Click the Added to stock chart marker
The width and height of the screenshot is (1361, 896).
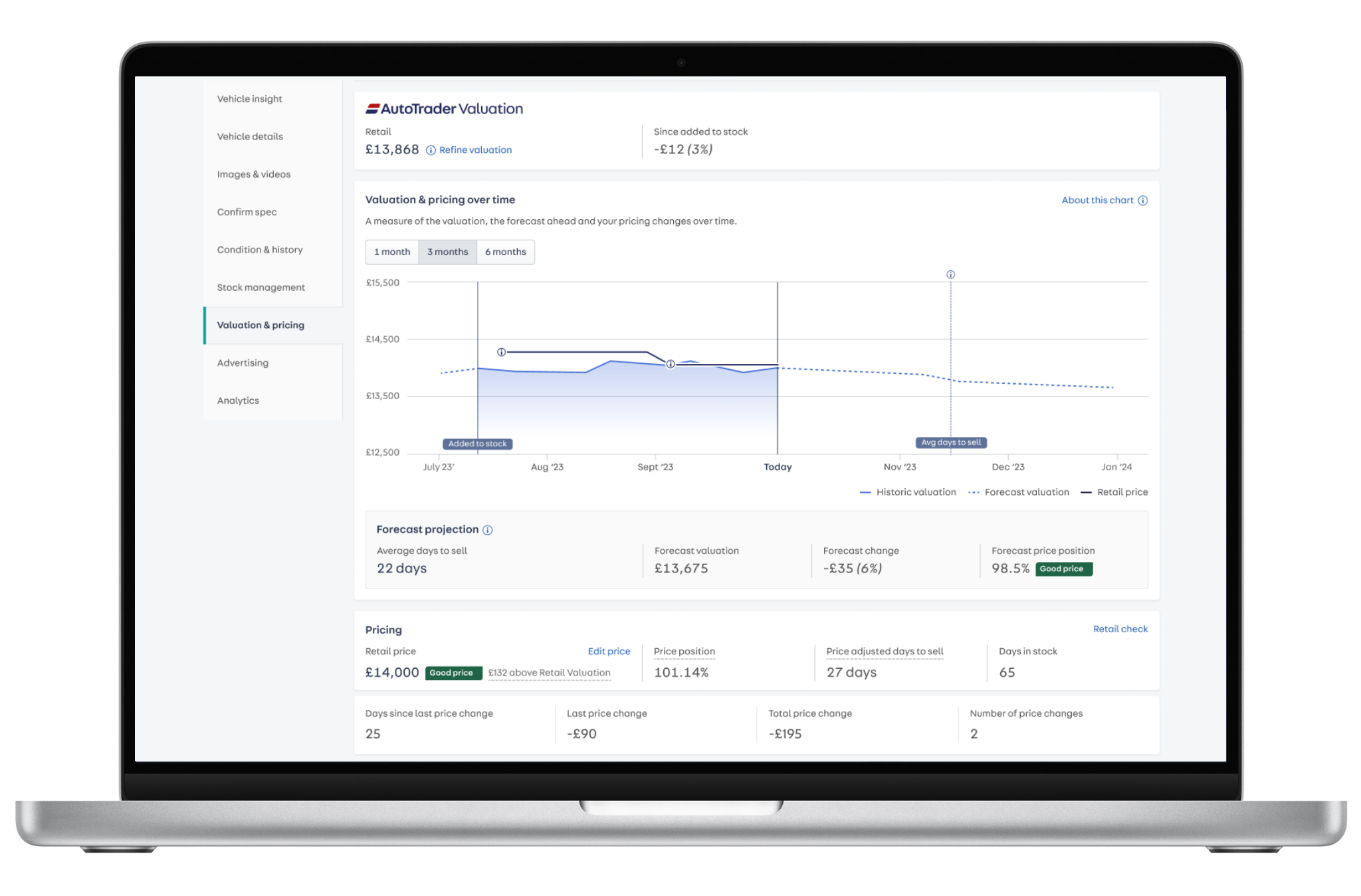point(477,444)
